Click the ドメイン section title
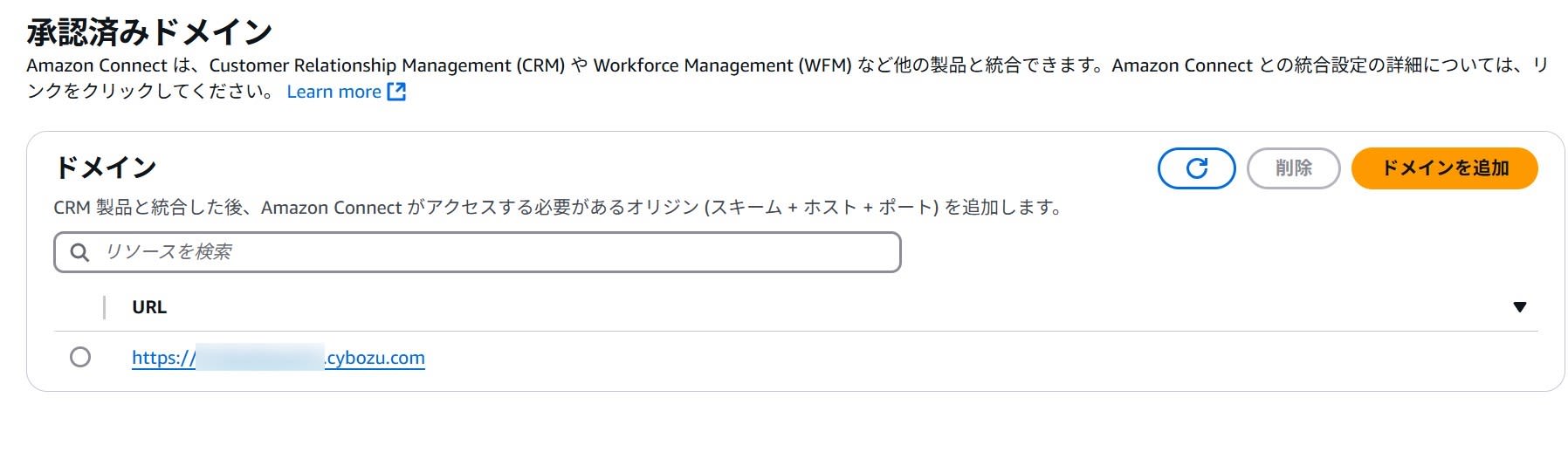This screenshot has width=1568, height=459. (105, 167)
